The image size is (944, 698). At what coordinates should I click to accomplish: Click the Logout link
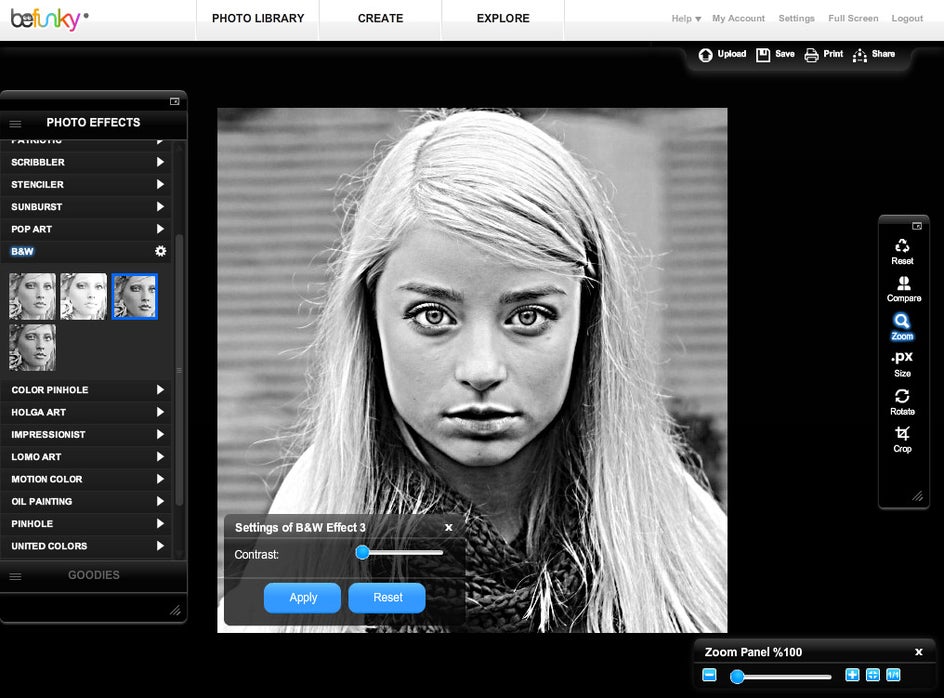point(907,19)
